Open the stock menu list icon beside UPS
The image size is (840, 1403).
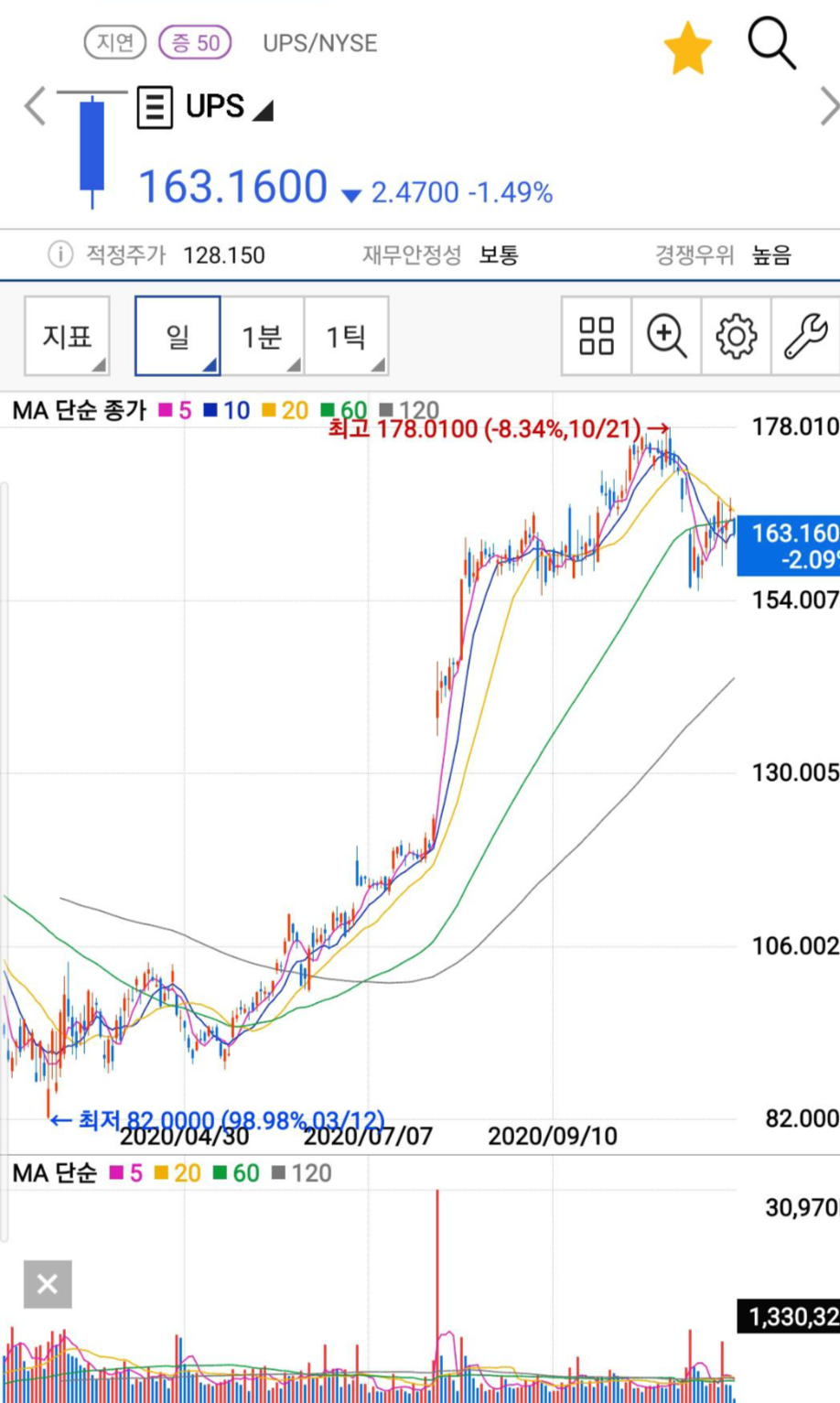(x=155, y=107)
